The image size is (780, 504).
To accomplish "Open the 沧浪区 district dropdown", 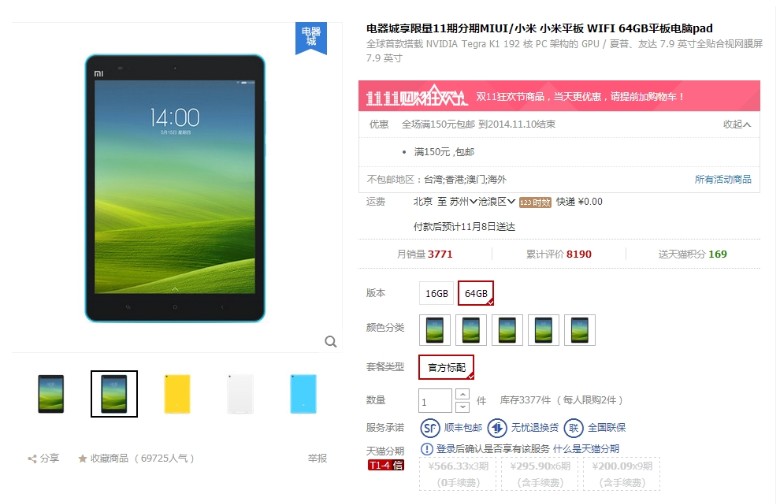I will click(496, 202).
